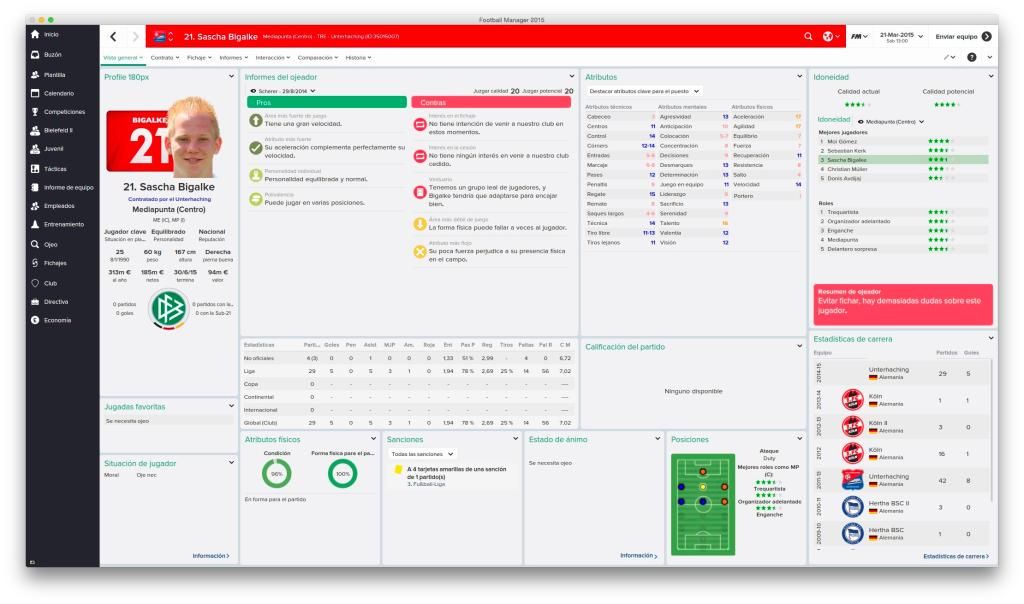Expand the Atributos panel chevron
Screen dimensions: 1024x604
[799, 76]
